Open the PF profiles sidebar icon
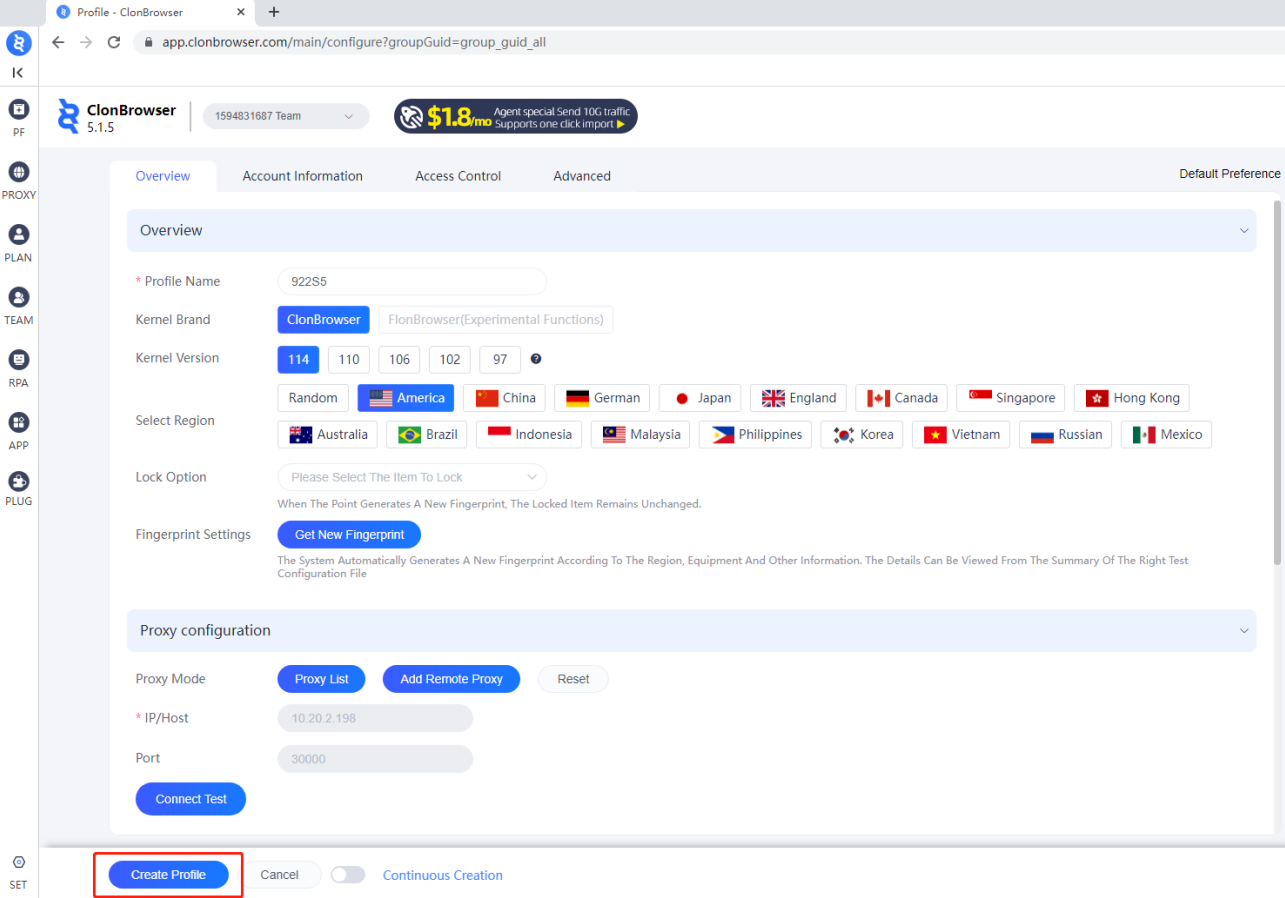Image resolution: width=1285 pixels, height=898 pixels. pos(18,109)
